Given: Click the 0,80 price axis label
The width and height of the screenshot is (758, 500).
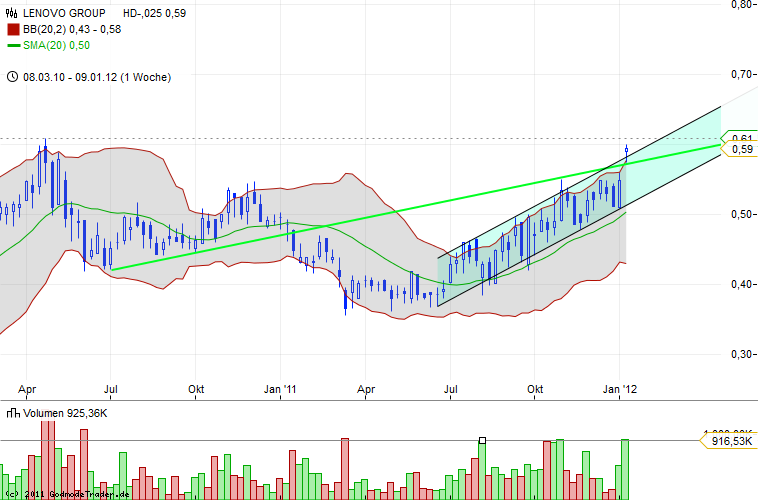Looking at the screenshot, I should pos(741,4).
